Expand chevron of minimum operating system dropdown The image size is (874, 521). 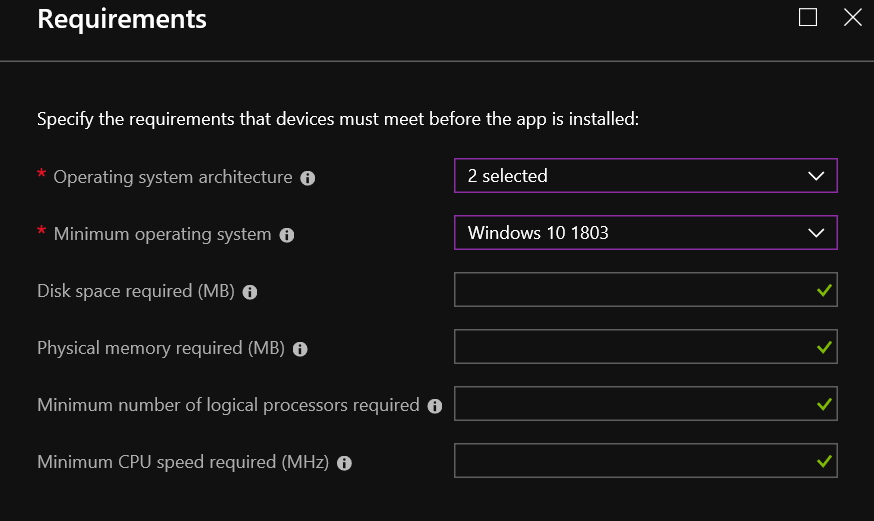pyautogui.click(x=816, y=233)
